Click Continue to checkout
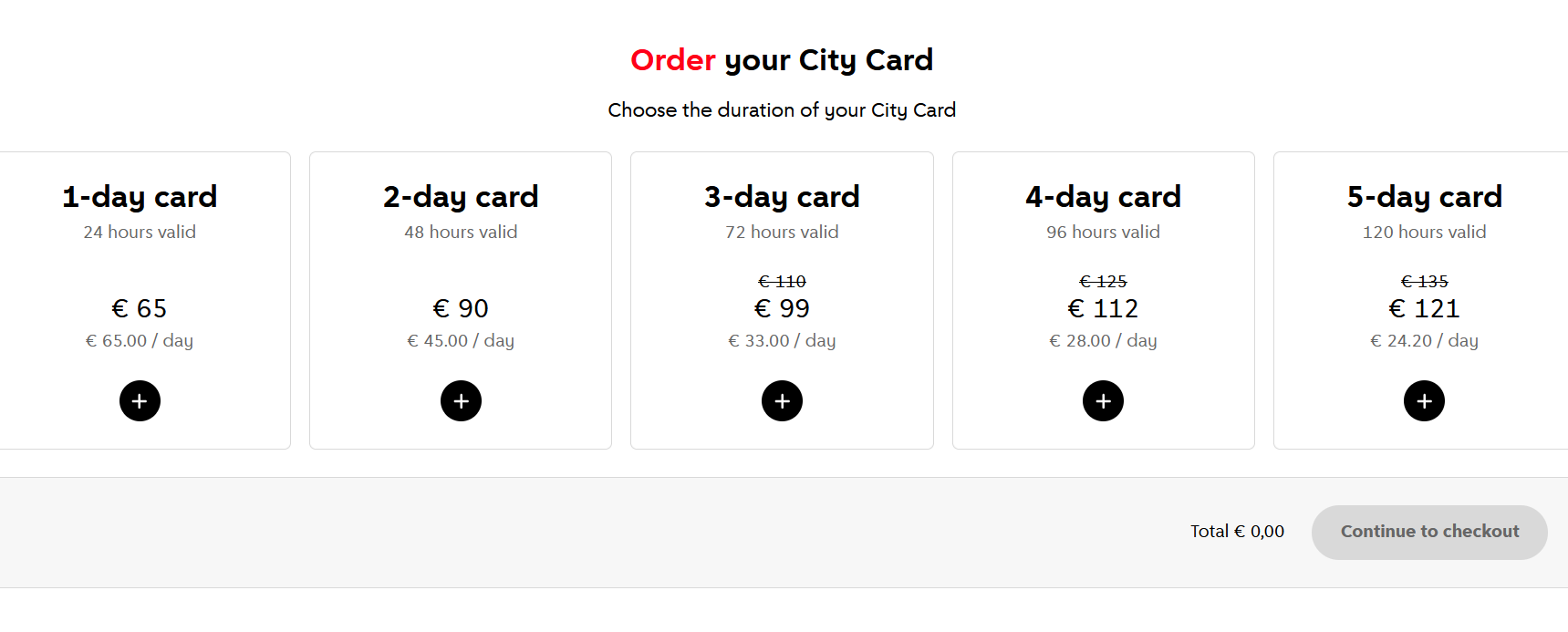This screenshot has width=1568, height=632. tap(1428, 532)
